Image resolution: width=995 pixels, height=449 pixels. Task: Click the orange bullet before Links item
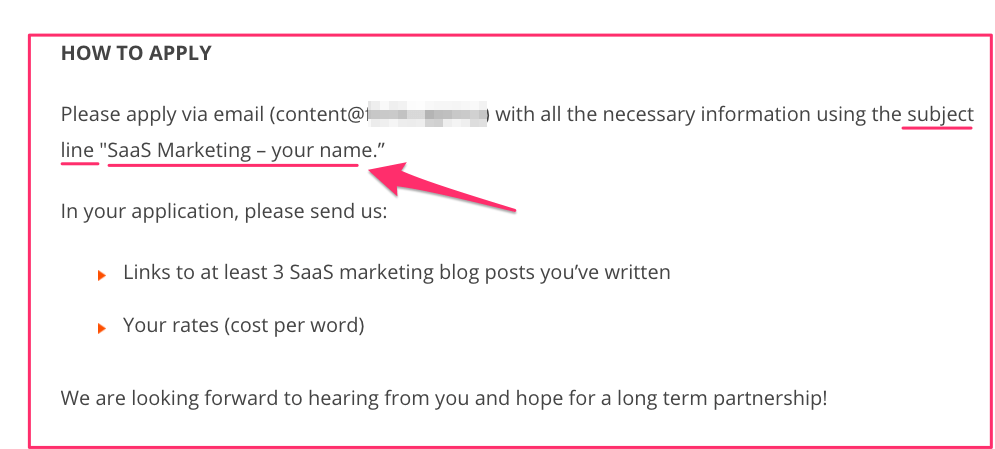(x=102, y=275)
